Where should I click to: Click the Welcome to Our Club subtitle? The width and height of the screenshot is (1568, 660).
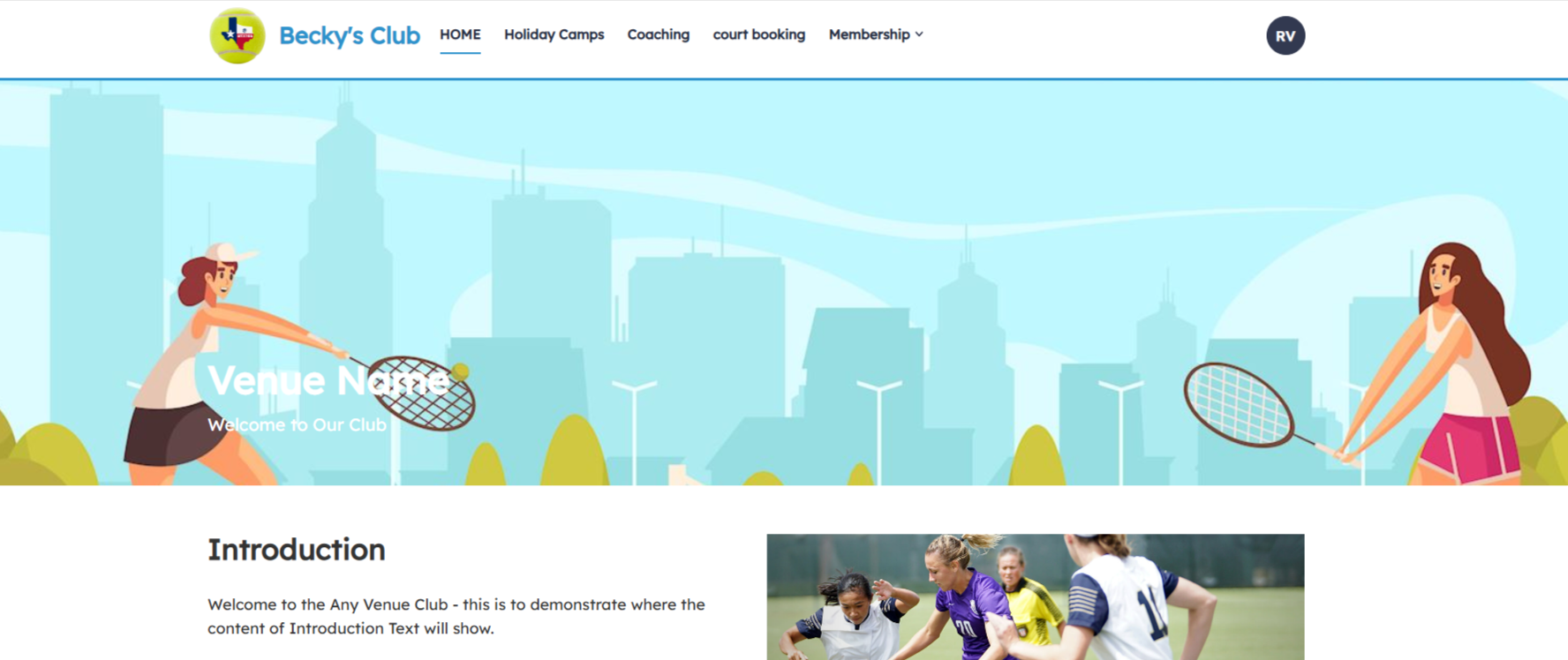pyautogui.click(x=297, y=424)
